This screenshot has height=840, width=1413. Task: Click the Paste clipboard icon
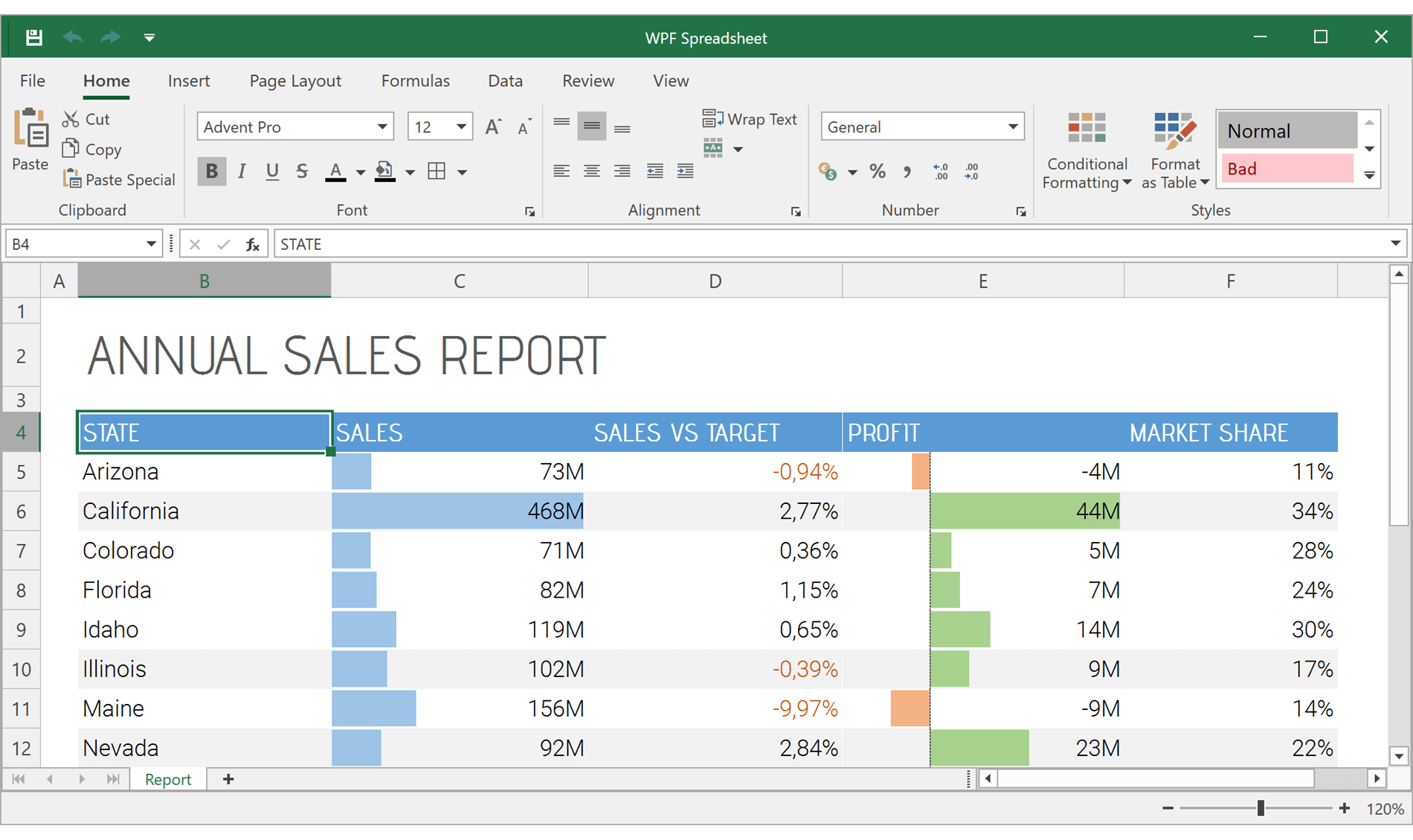click(30, 129)
